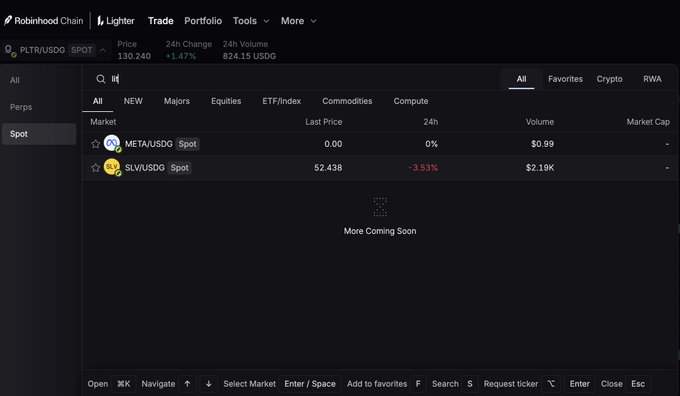Click the +1.47% 24h change
Screen dimensions: 680x396
coord(181,56)
